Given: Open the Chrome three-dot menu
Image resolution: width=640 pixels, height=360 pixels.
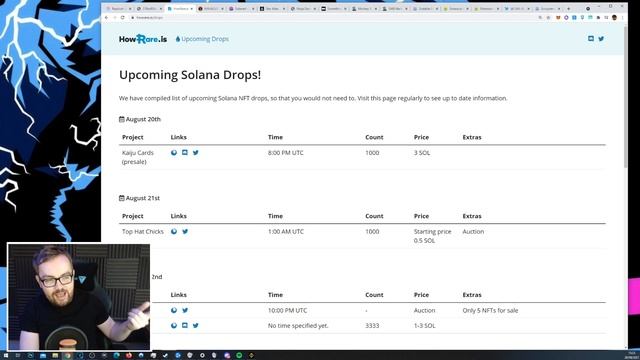Looking at the screenshot, I should (622, 18).
